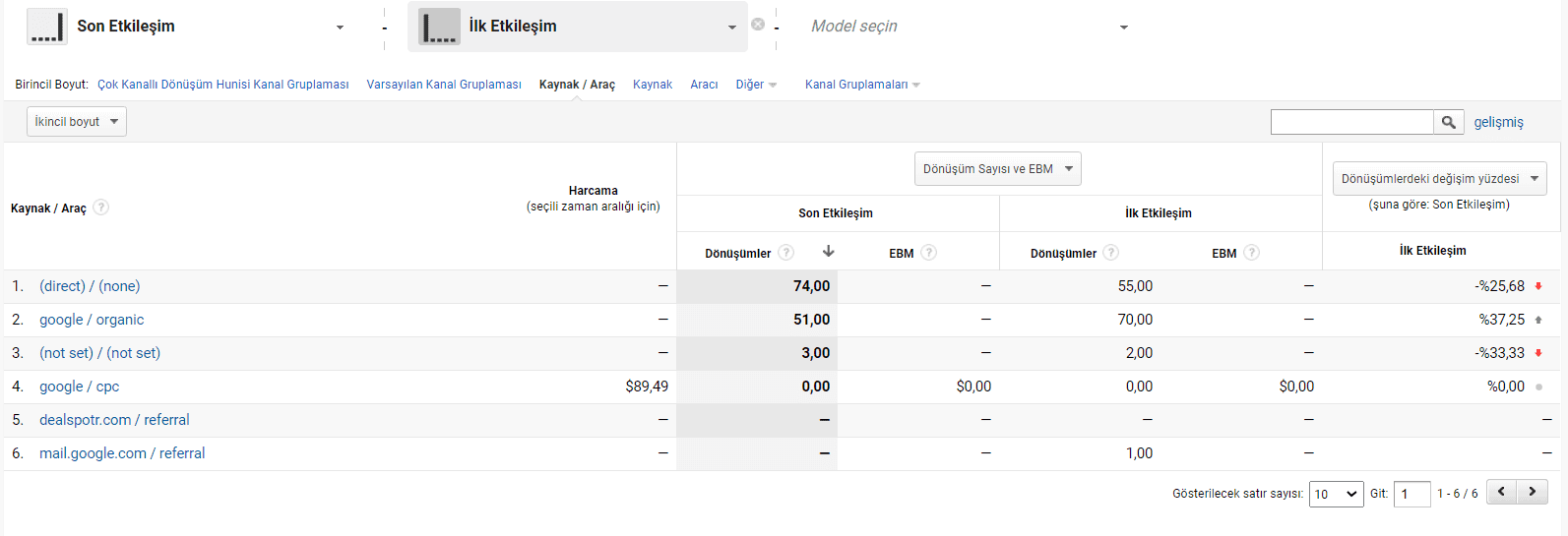
Task: Click the Son Etkileşim model icon
Action: 46,27
